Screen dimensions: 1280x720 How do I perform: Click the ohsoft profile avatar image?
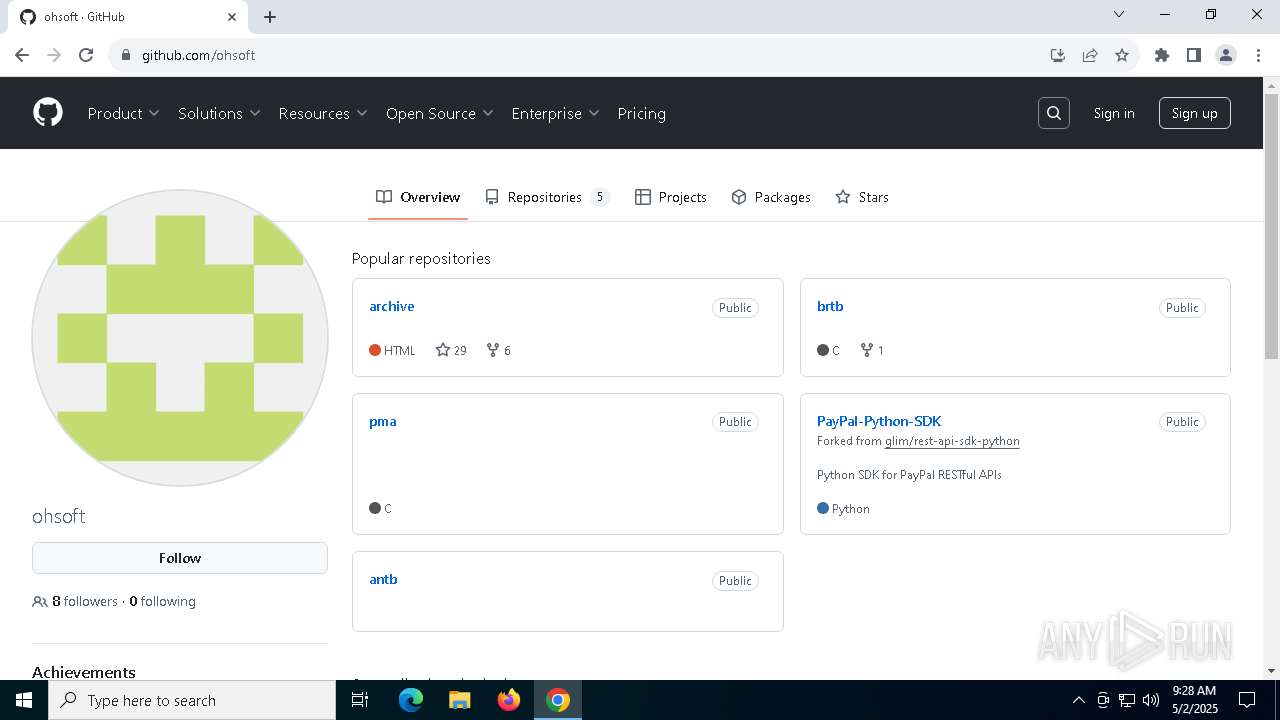point(180,338)
